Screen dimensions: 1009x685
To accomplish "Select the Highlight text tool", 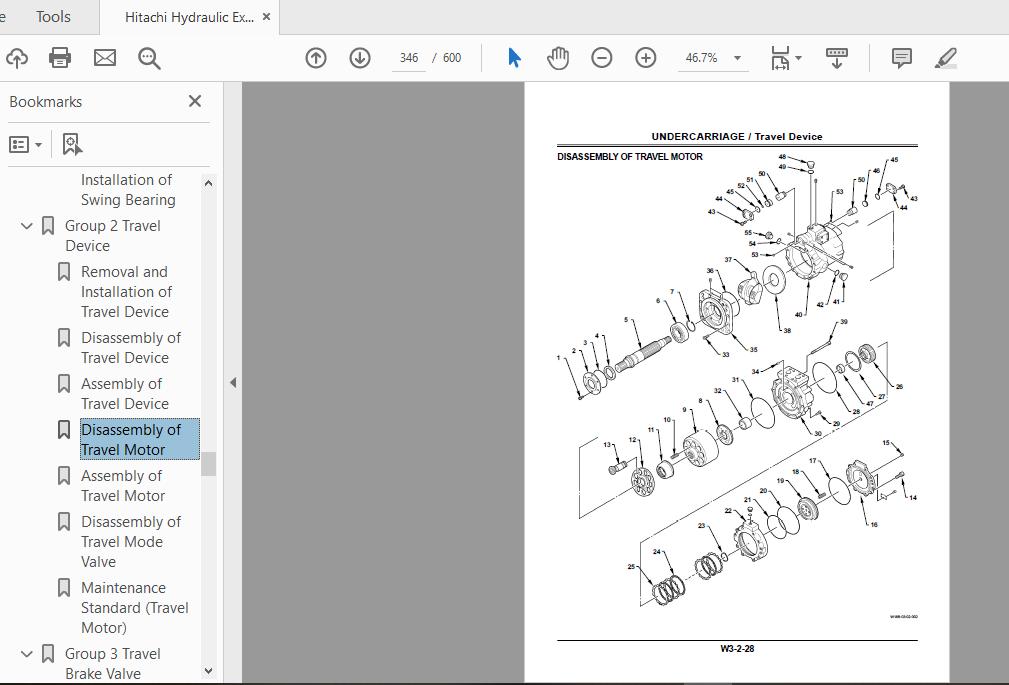I will tap(945, 57).
